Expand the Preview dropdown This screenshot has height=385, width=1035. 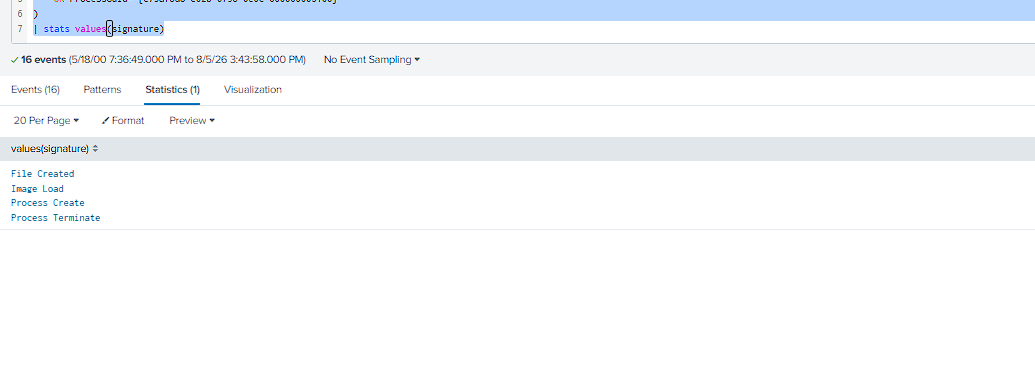click(192, 121)
